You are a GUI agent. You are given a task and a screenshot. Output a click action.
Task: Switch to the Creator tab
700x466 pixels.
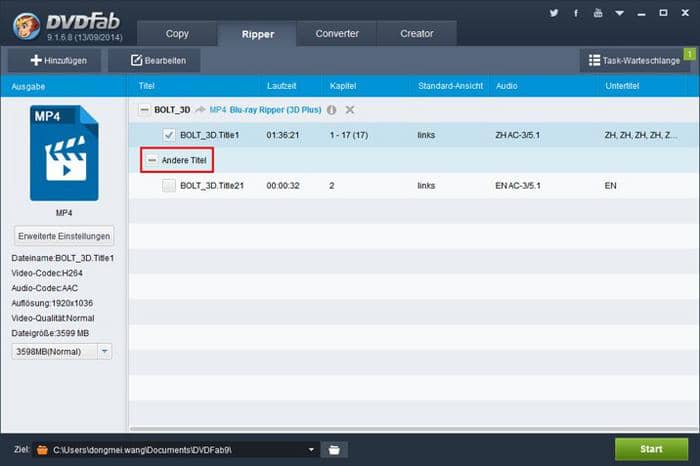tap(417, 33)
